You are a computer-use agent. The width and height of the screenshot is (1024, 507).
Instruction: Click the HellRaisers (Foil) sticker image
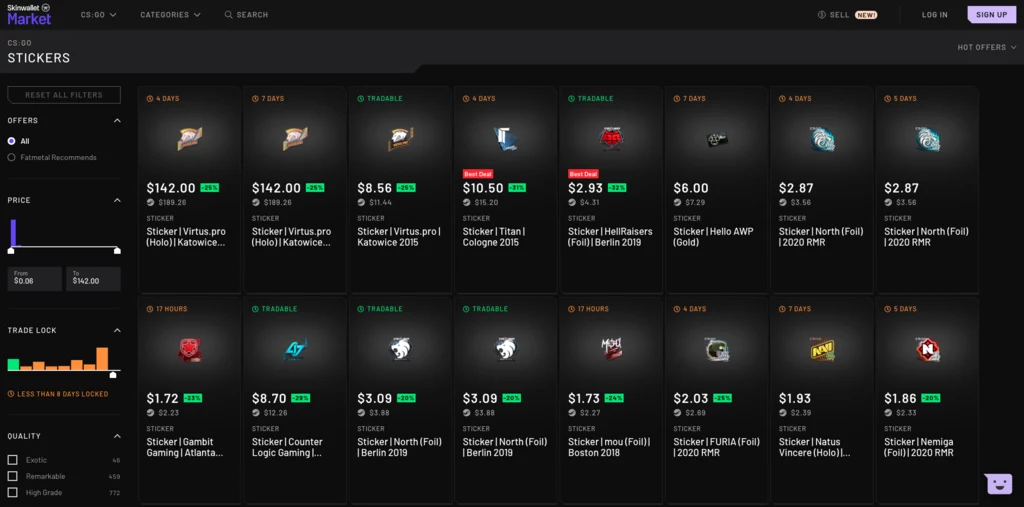pyautogui.click(x=611, y=139)
